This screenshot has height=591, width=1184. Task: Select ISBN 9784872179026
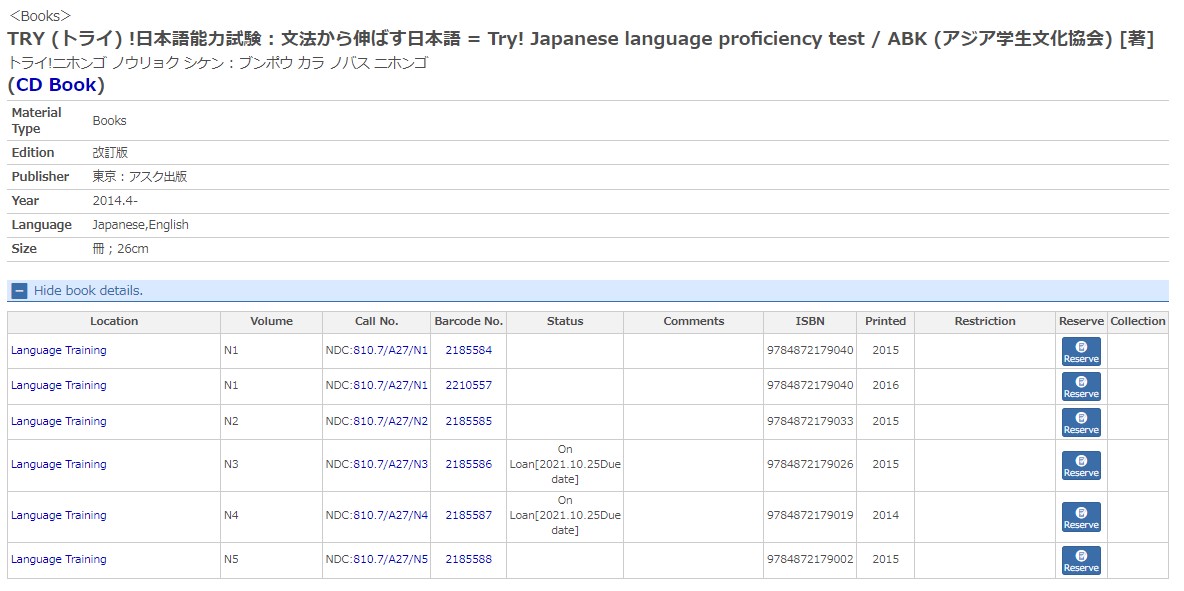[x=810, y=464]
